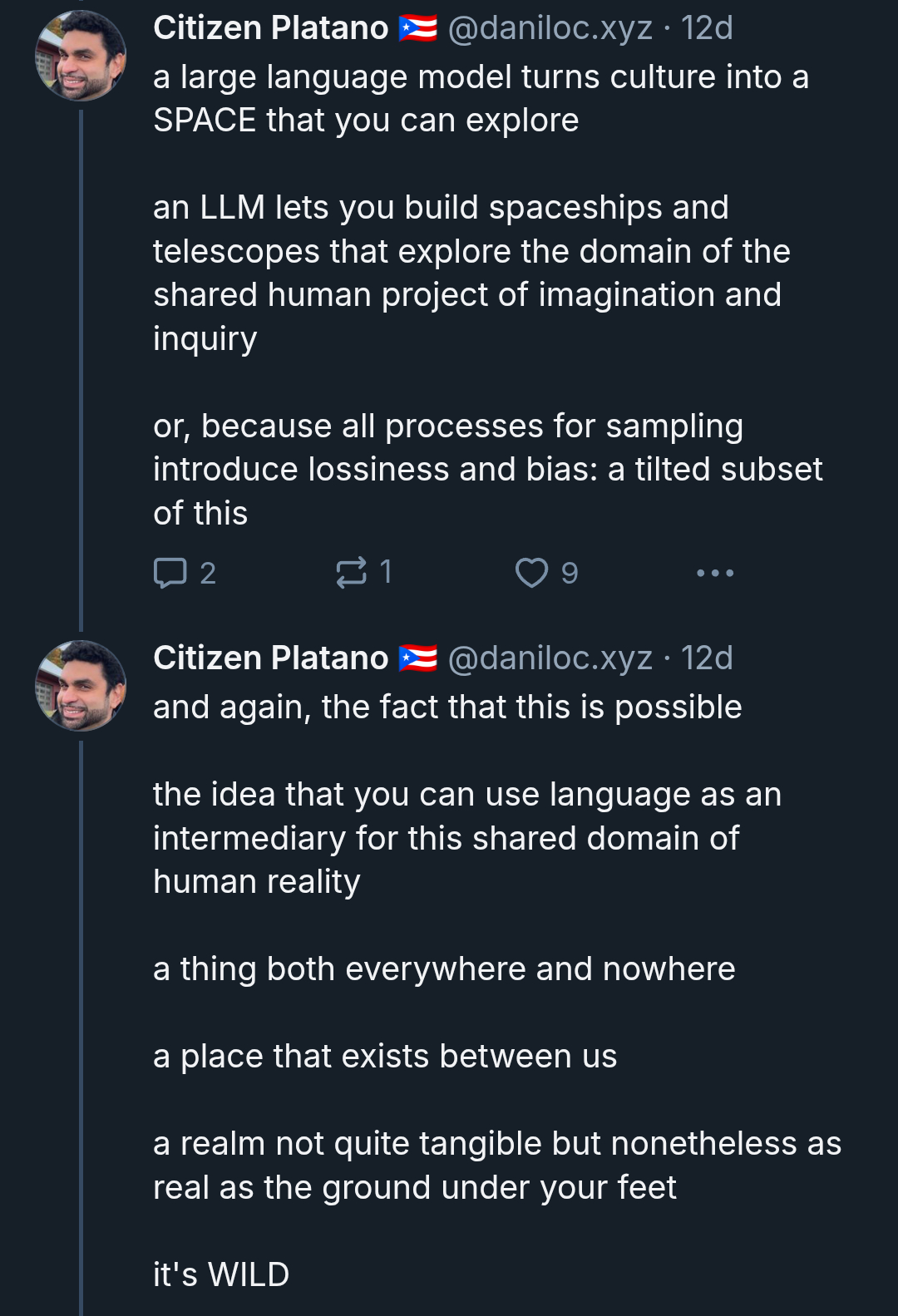Click the flag emoji in second post's name

418,658
